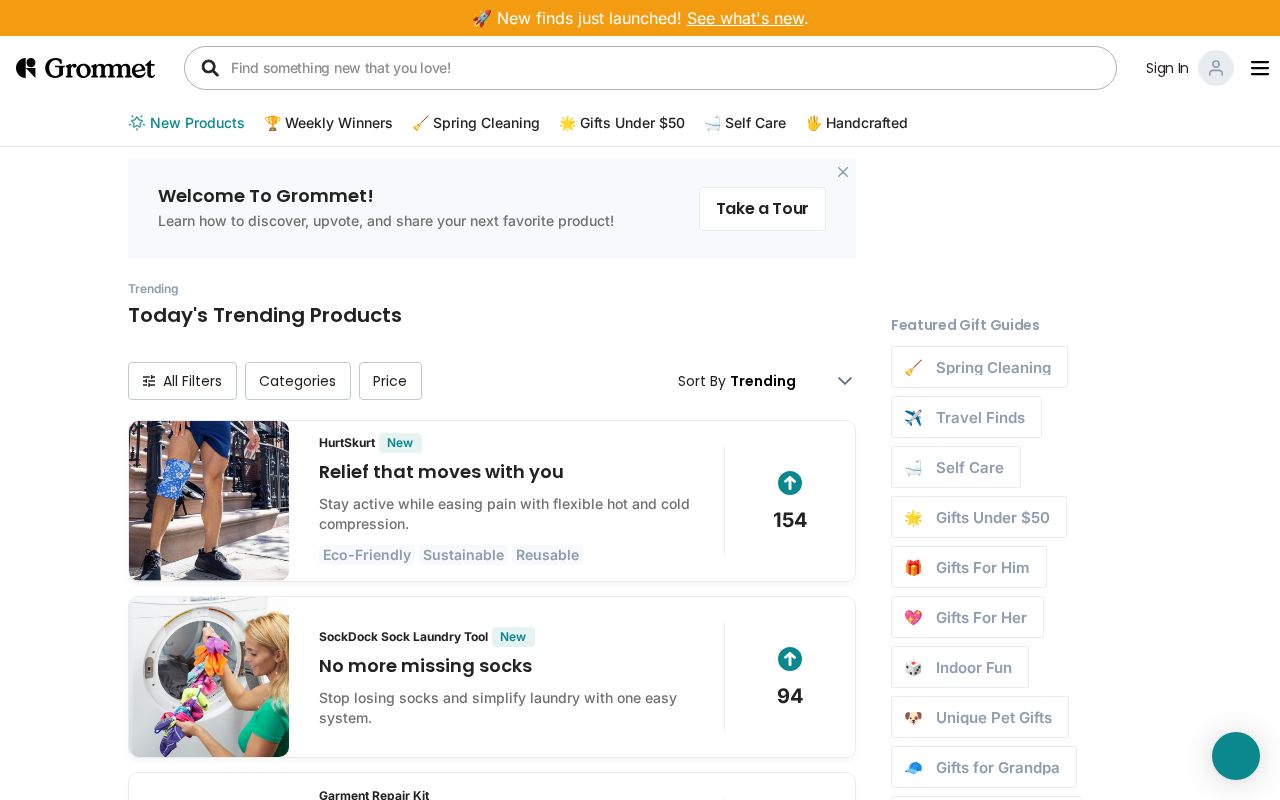Image resolution: width=1280 pixels, height=800 pixels.
Task: Go to the Weekly Winners tab
Action: coord(328,123)
